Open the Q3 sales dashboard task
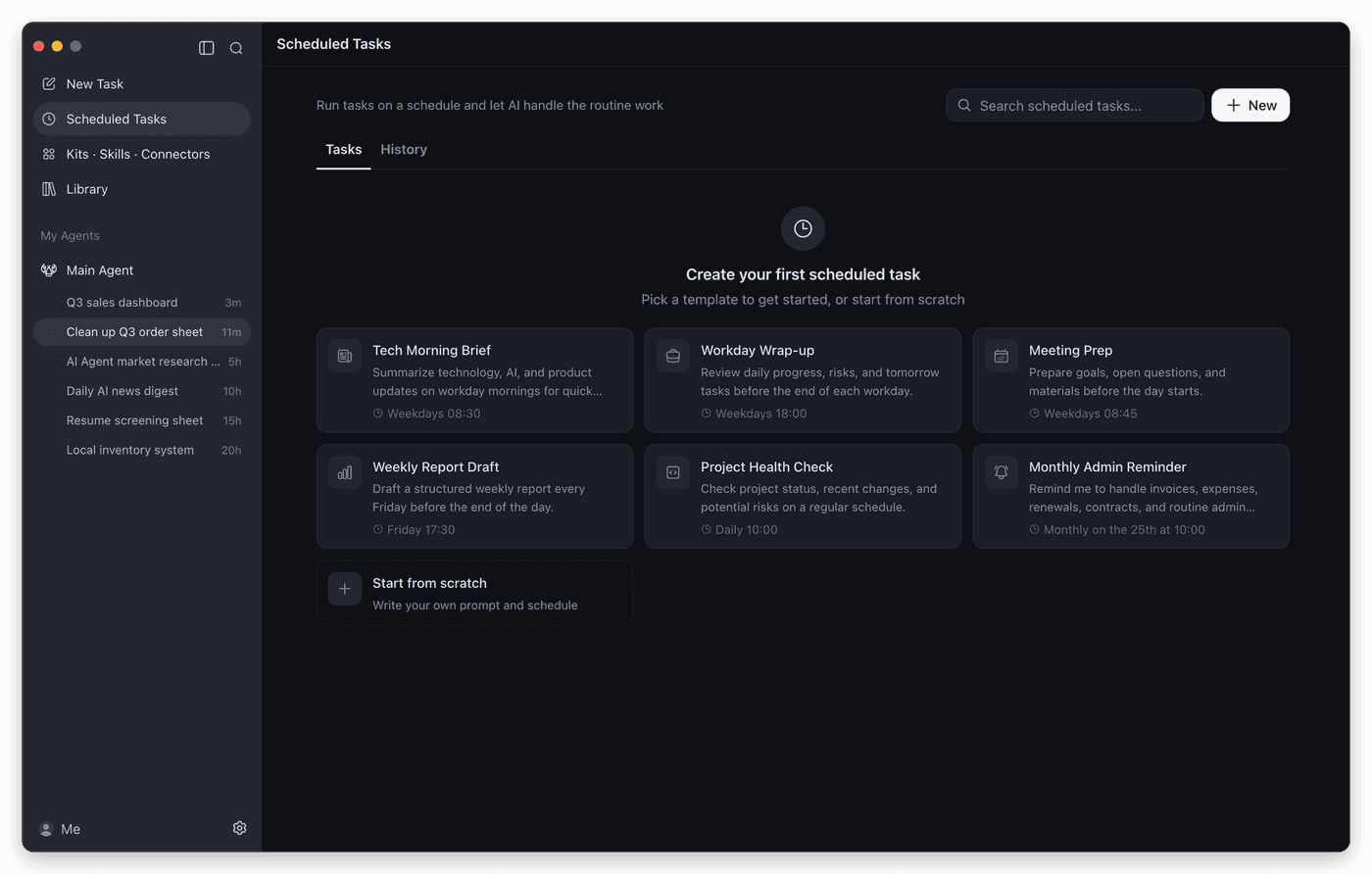The height and width of the screenshot is (874, 1372). coord(142,303)
